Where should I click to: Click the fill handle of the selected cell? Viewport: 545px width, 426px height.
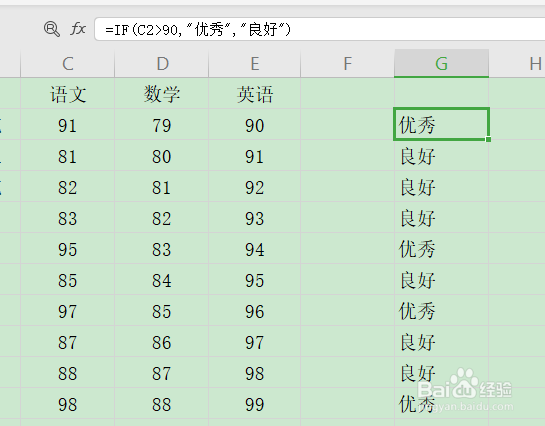pyautogui.click(x=488, y=139)
